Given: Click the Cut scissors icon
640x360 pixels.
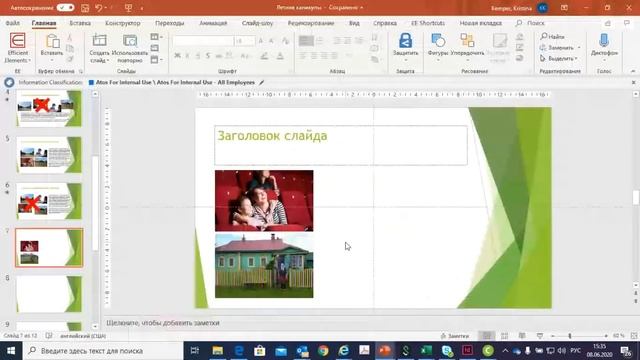Looking at the screenshot, I should (x=70, y=38).
